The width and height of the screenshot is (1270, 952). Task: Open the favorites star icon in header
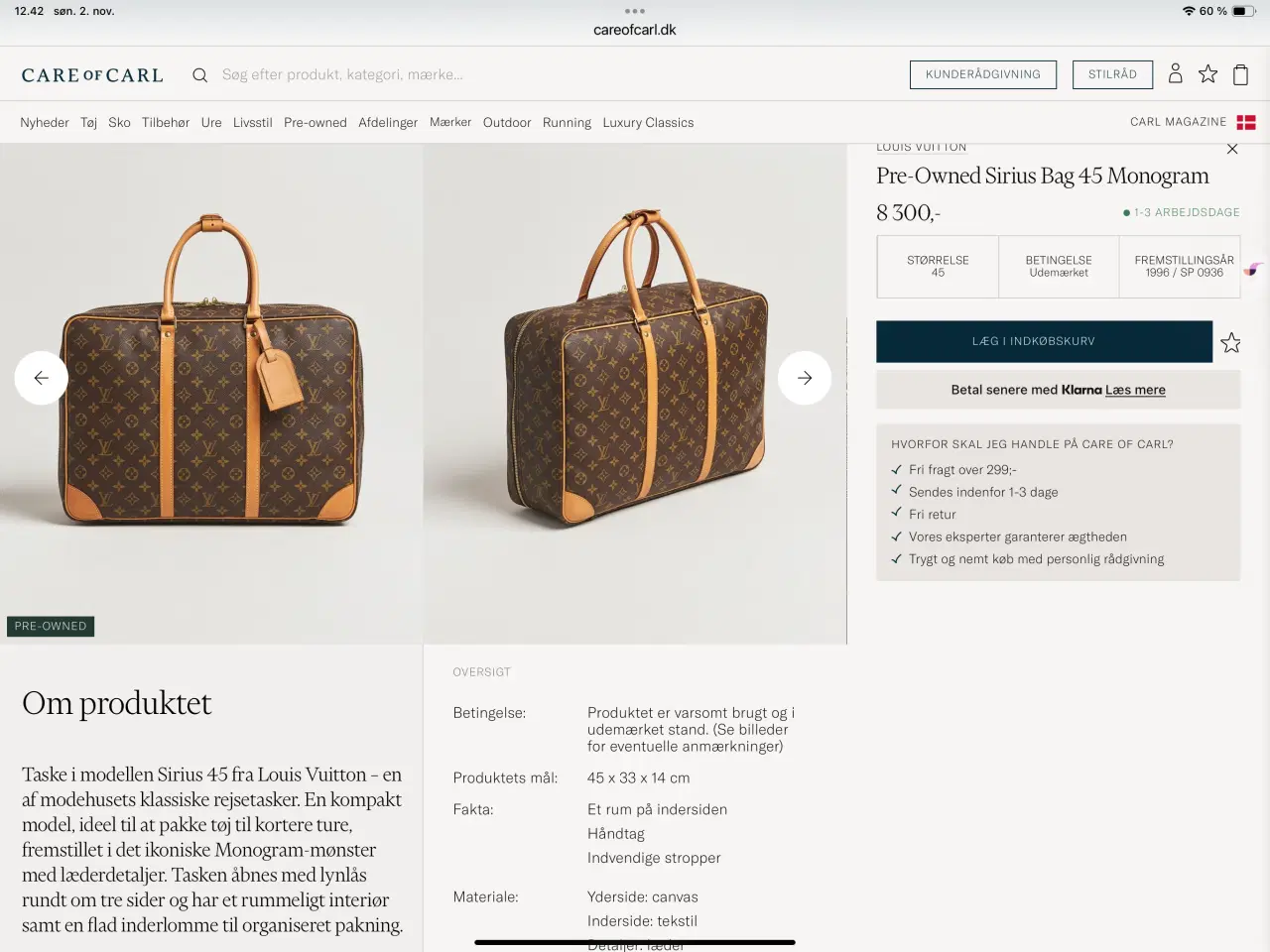point(1207,73)
